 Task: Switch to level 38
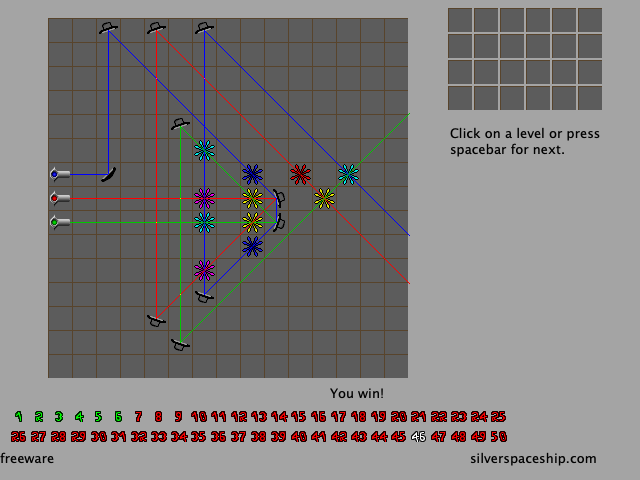(x=258, y=437)
